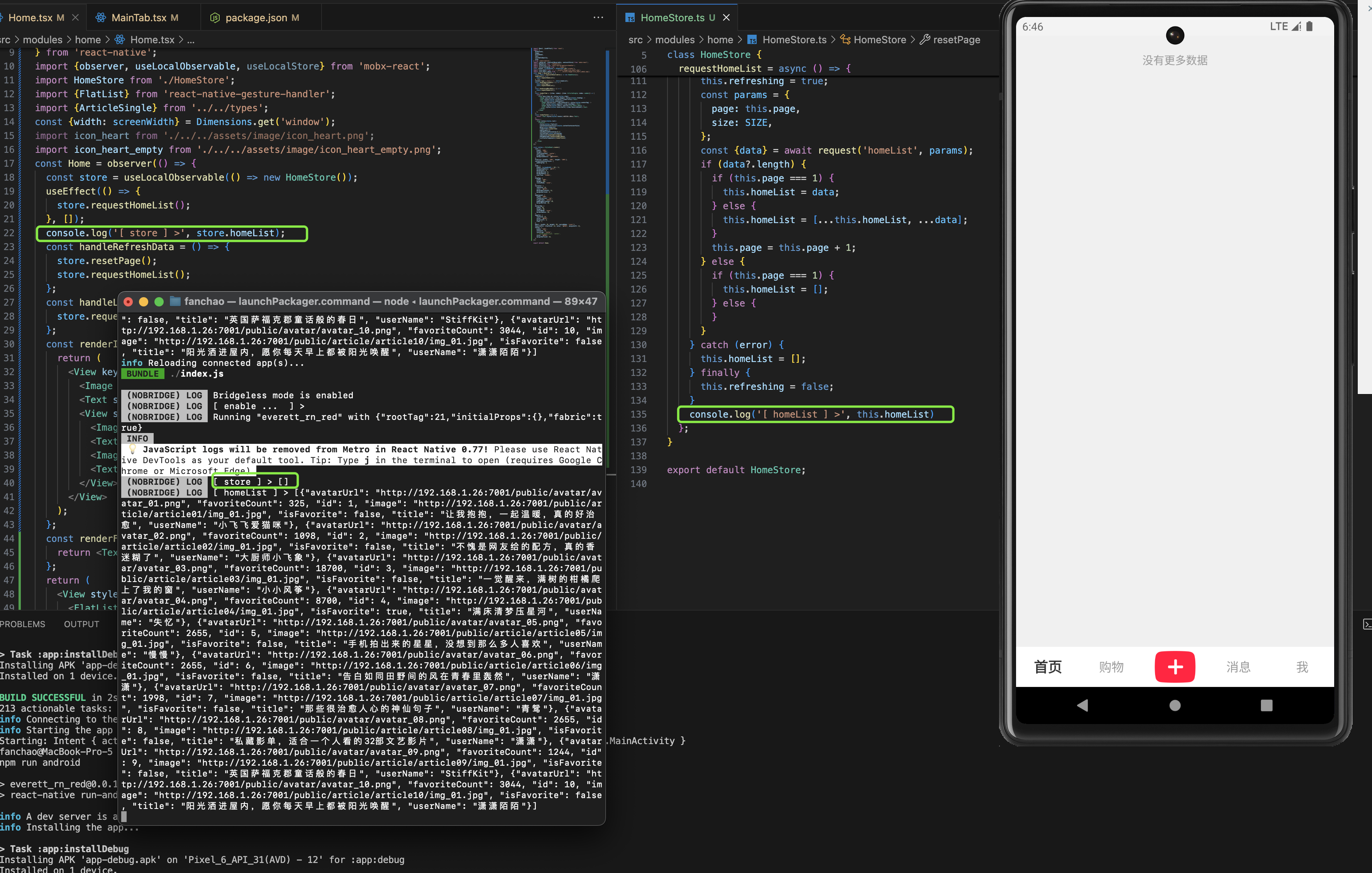Click 'export default HomeStore;' line

pyautogui.click(x=736, y=470)
